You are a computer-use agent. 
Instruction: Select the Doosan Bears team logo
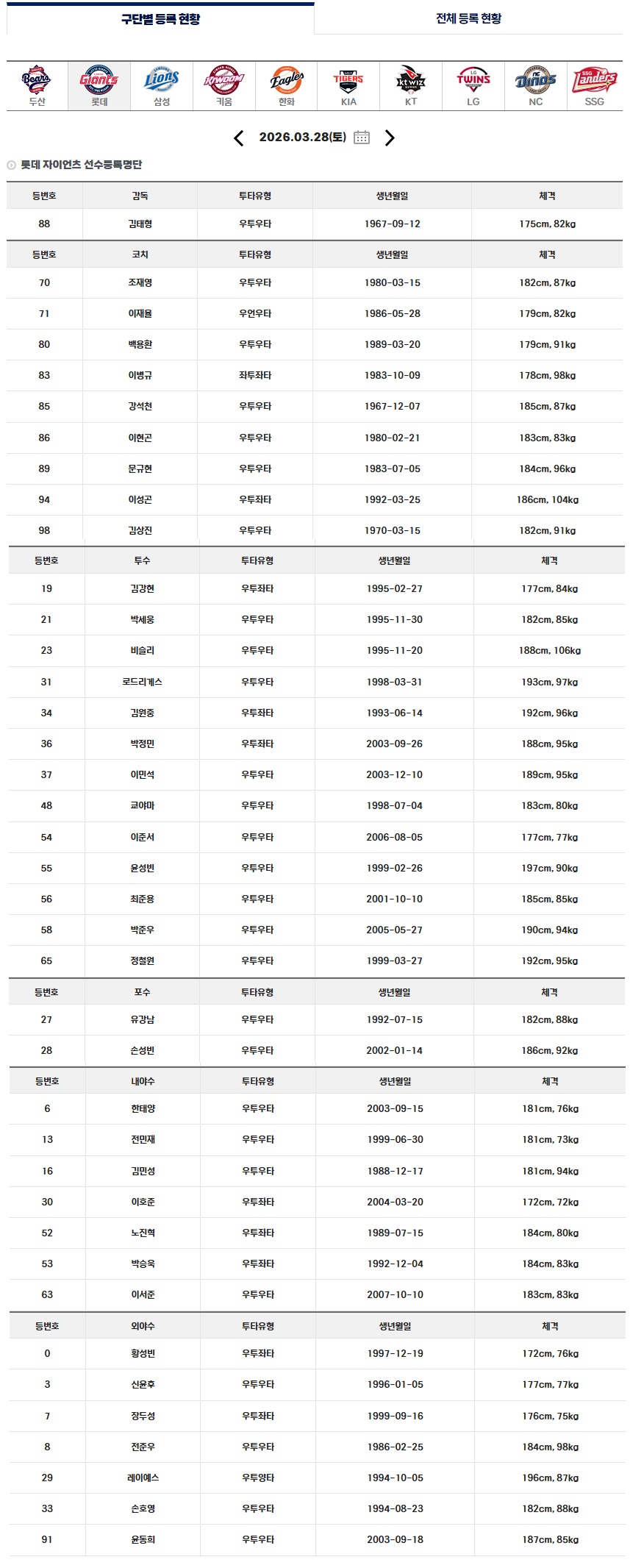click(37, 79)
